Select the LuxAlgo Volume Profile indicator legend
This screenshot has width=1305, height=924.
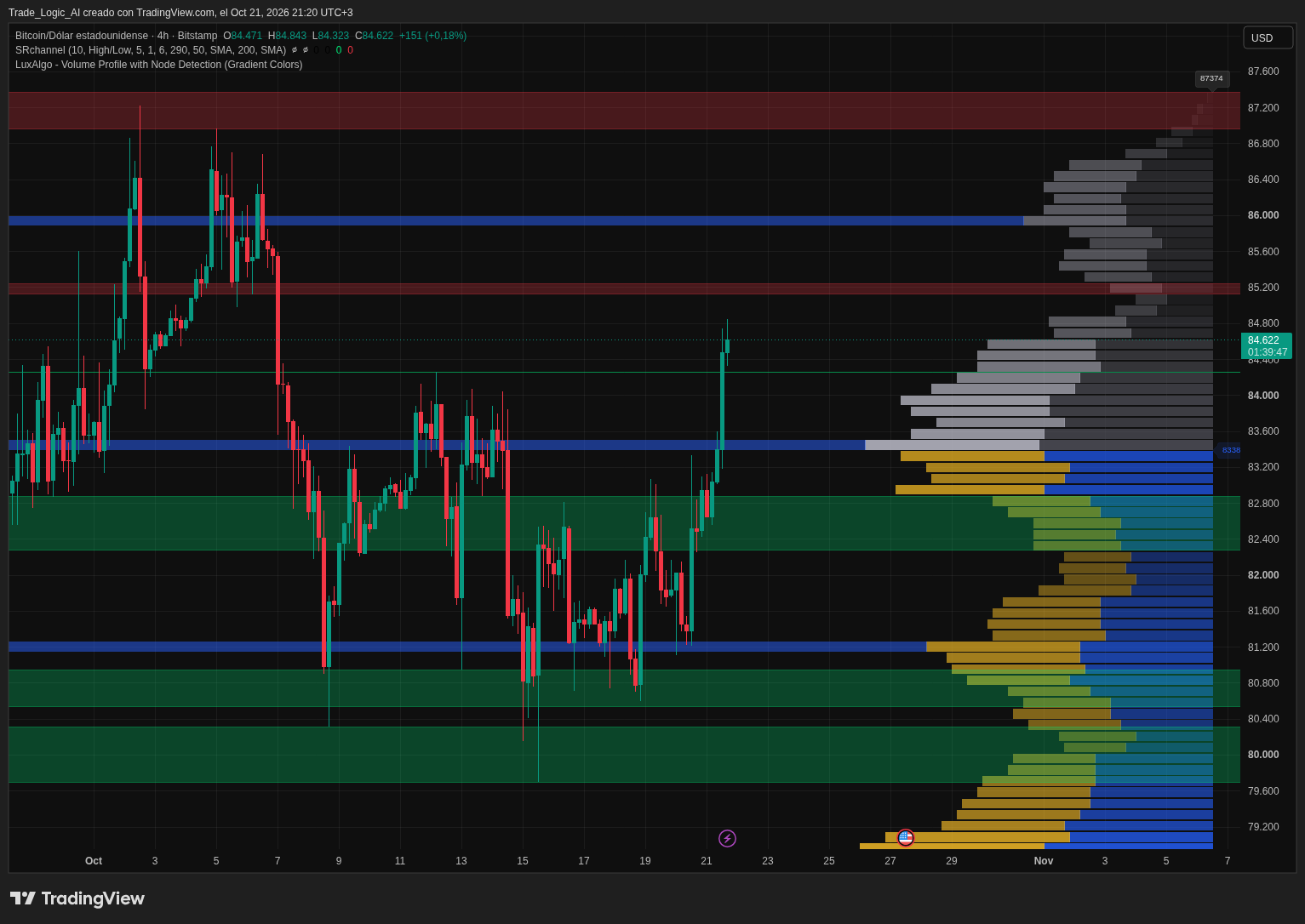pos(159,65)
